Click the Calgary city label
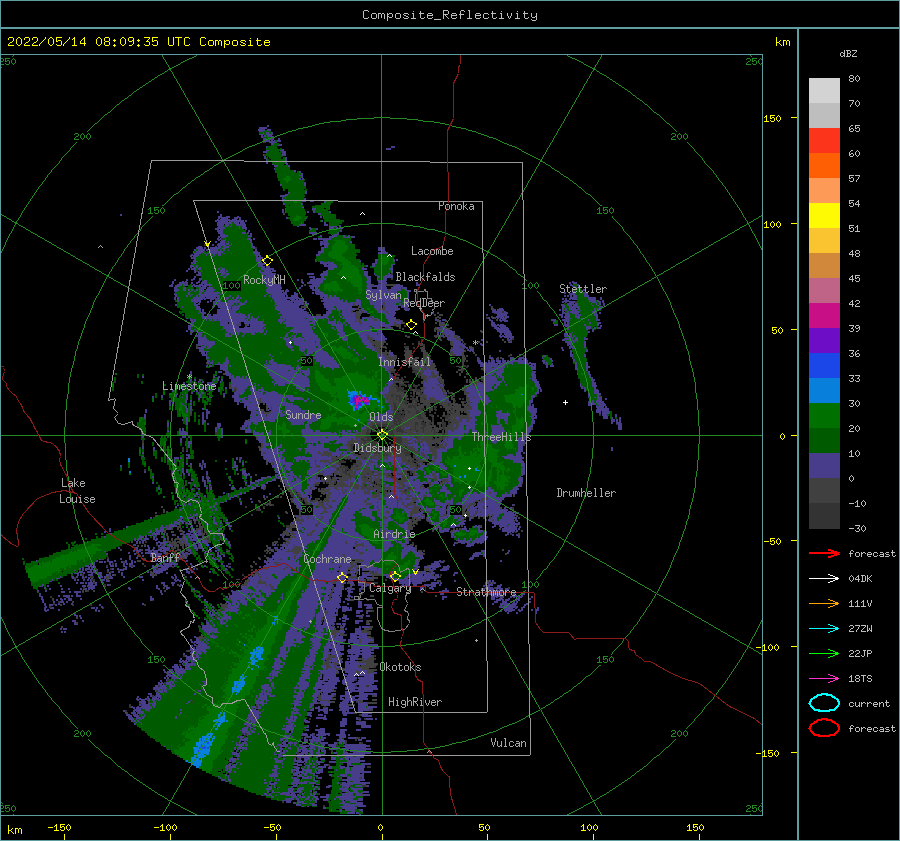The image size is (900, 841). [x=390, y=588]
